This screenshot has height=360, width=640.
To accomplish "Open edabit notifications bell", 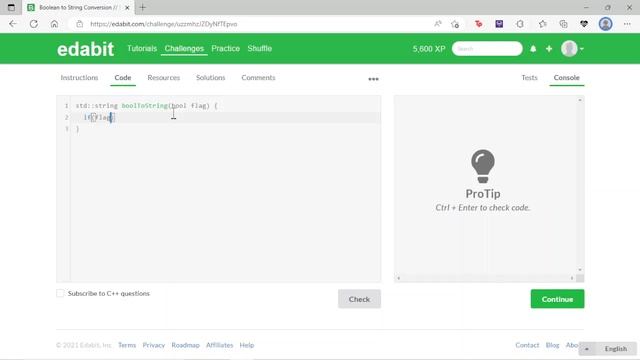I will point(533,49).
